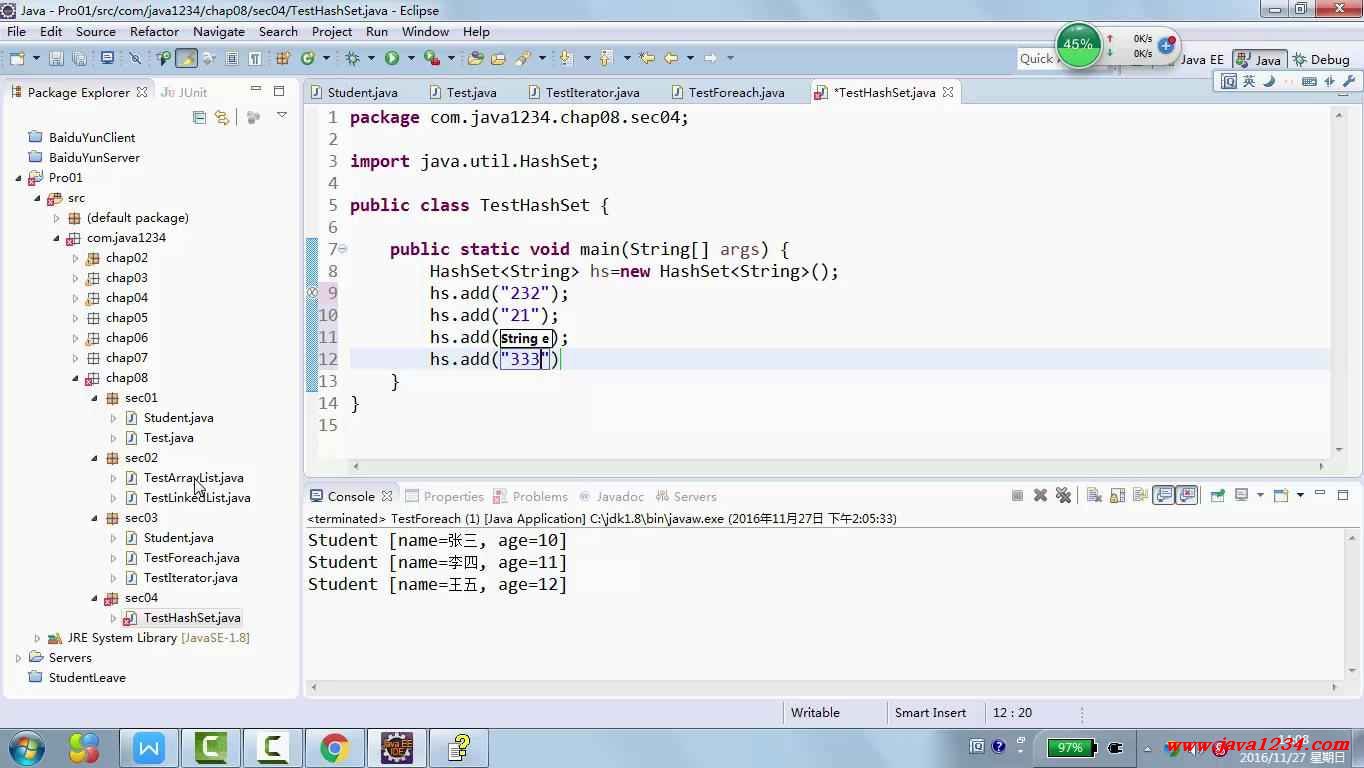Expand the chap07 package
Image resolution: width=1364 pixels, height=768 pixels.
[75, 358]
